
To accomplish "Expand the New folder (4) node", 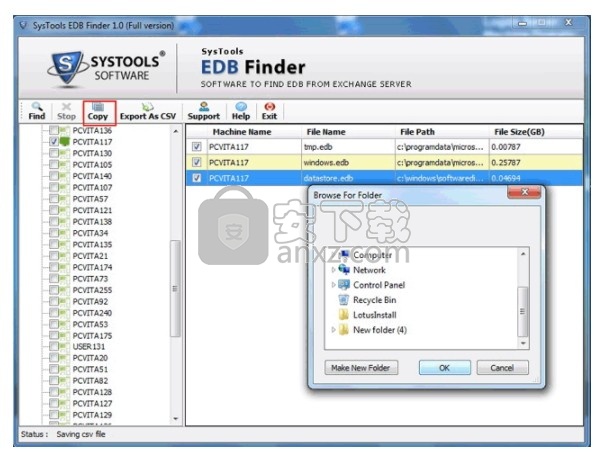I will coord(333,330).
